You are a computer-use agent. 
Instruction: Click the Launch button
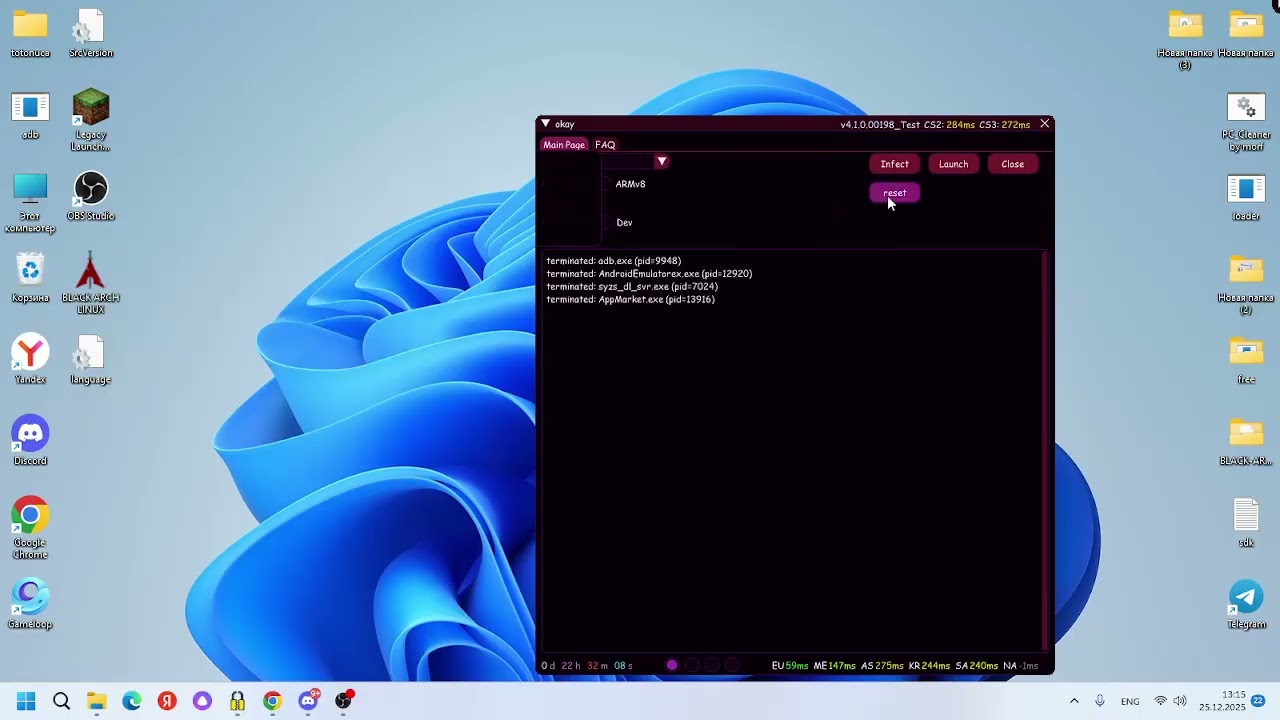pos(953,164)
